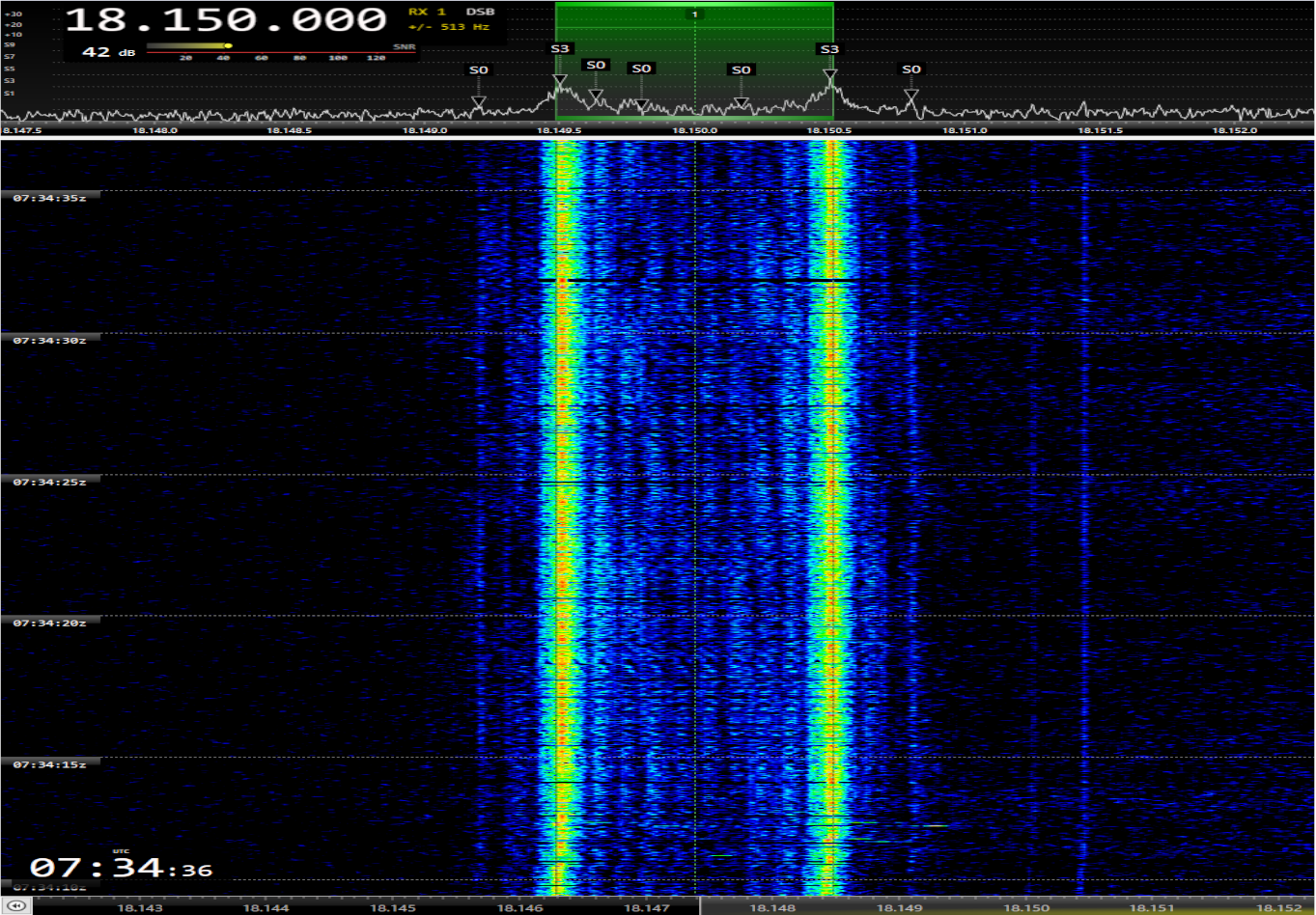Click the 07:34:20z waterfall time marker
The height and width of the screenshot is (915, 1316).
(49, 624)
